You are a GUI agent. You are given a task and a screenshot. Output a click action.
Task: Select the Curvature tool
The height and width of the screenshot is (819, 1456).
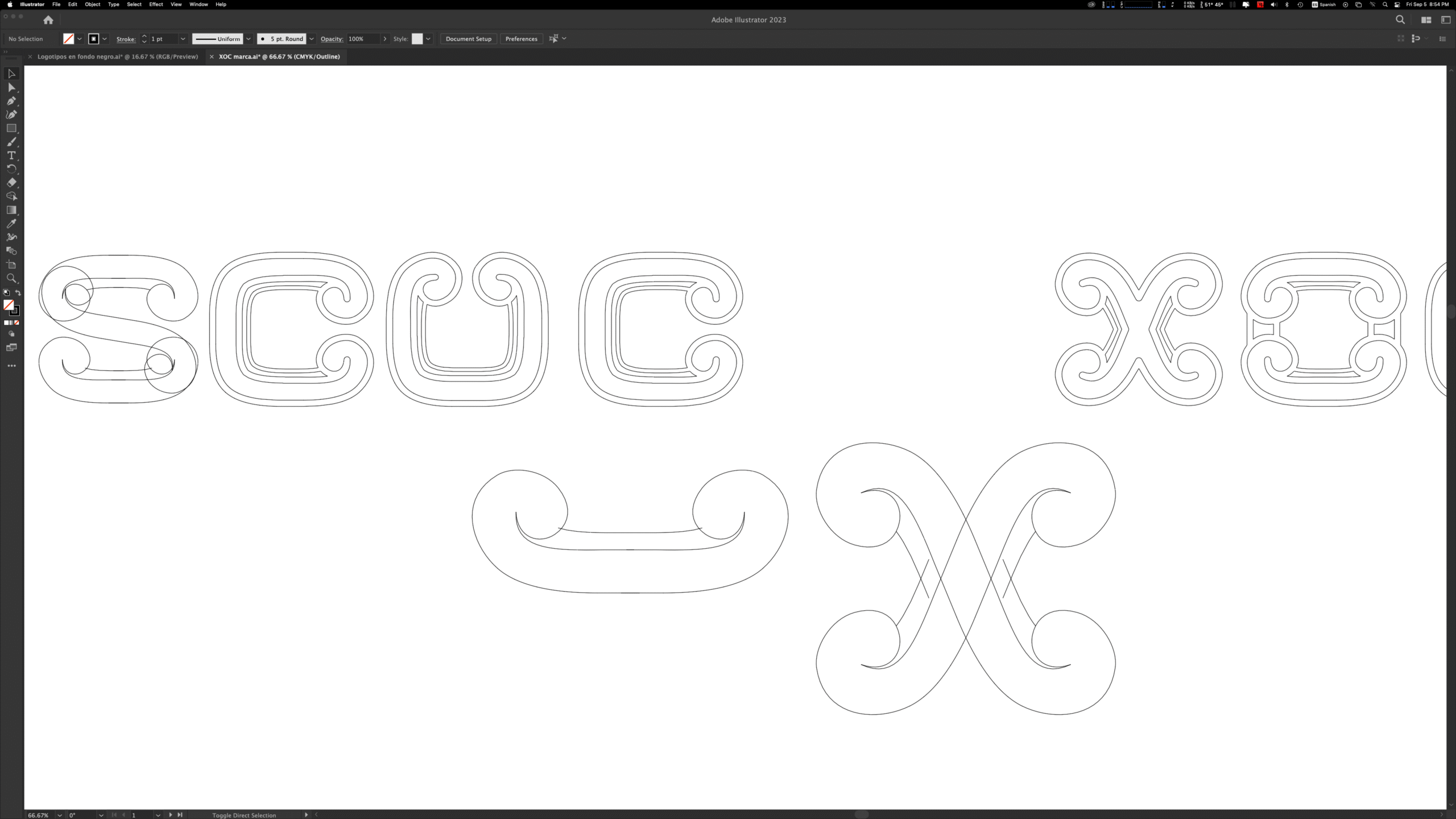11,114
